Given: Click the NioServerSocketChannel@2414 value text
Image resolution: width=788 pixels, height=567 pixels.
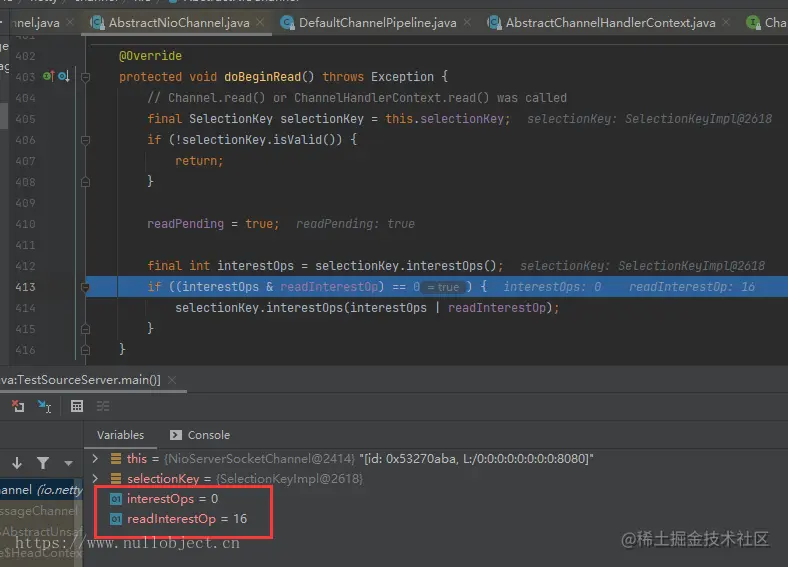Looking at the screenshot, I should [x=259, y=458].
